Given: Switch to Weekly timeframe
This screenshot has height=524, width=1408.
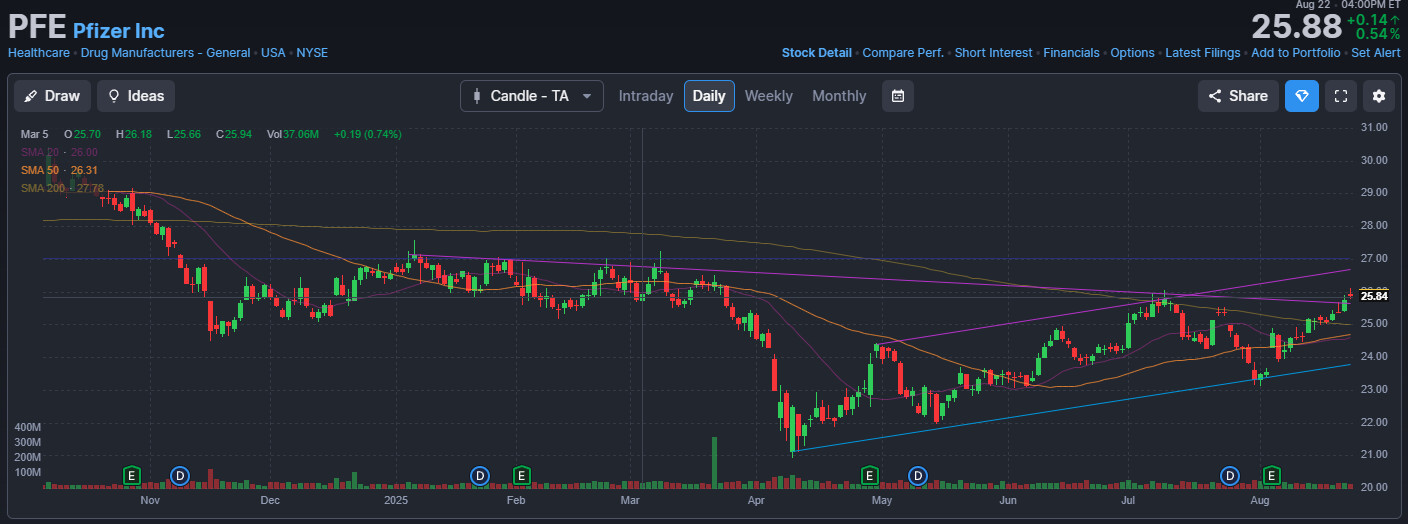Looking at the screenshot, I should pyautogui.click(x=768, y=96).
